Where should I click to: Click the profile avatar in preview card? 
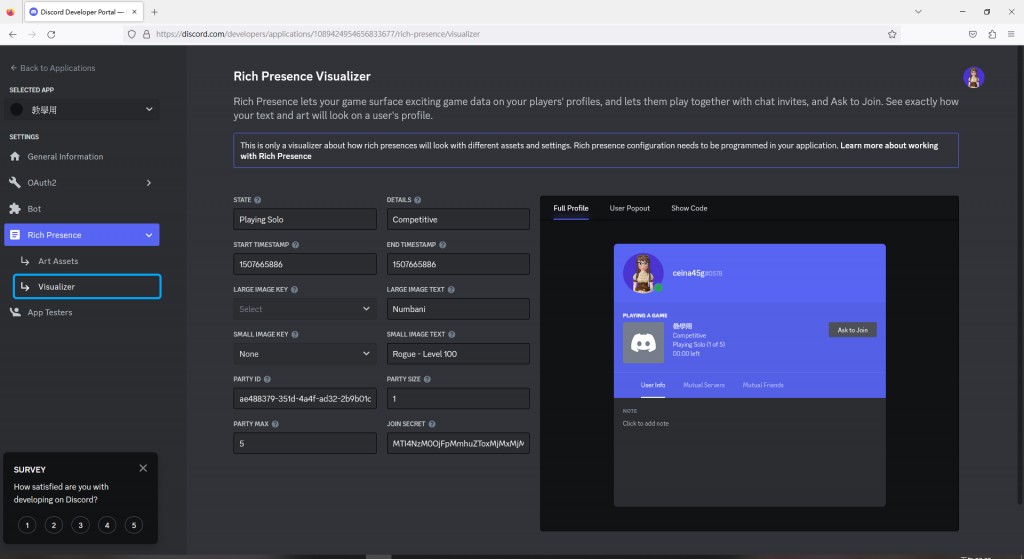click(x=643, y=273)
